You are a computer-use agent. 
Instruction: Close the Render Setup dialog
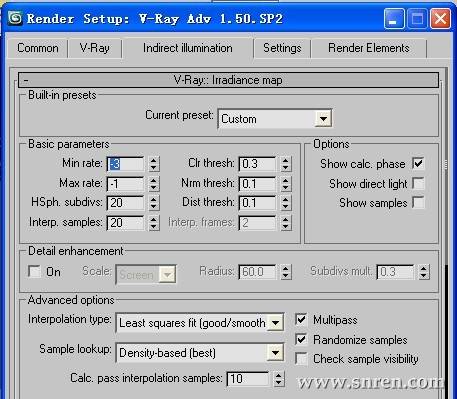(440, 18)
